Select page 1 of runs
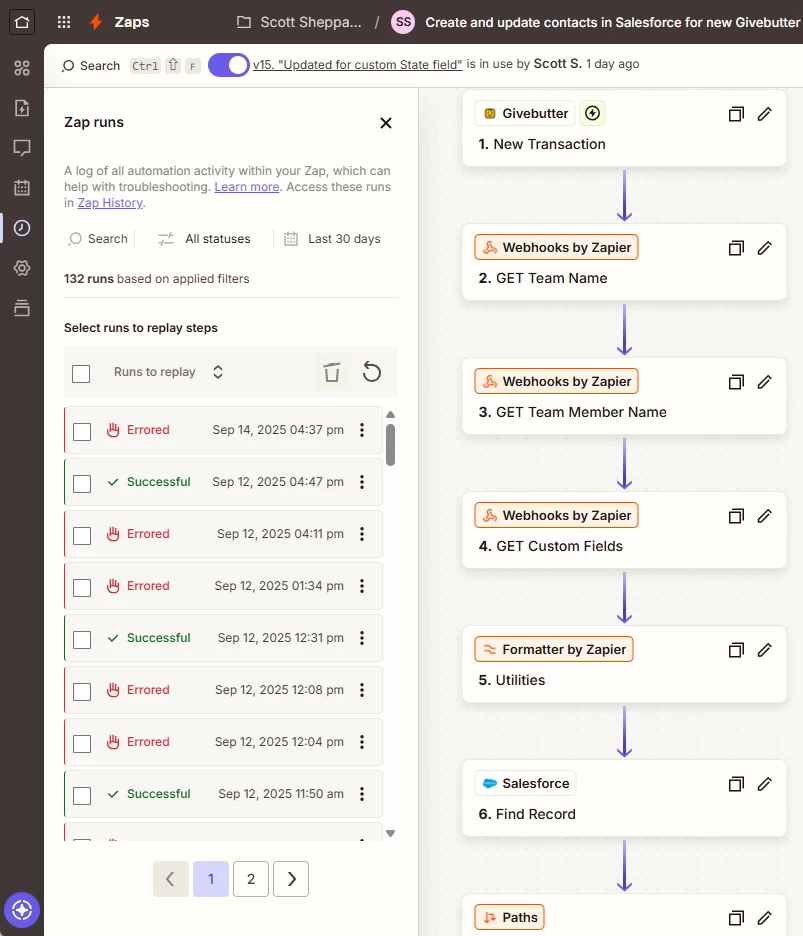 [x=211, y=879]
